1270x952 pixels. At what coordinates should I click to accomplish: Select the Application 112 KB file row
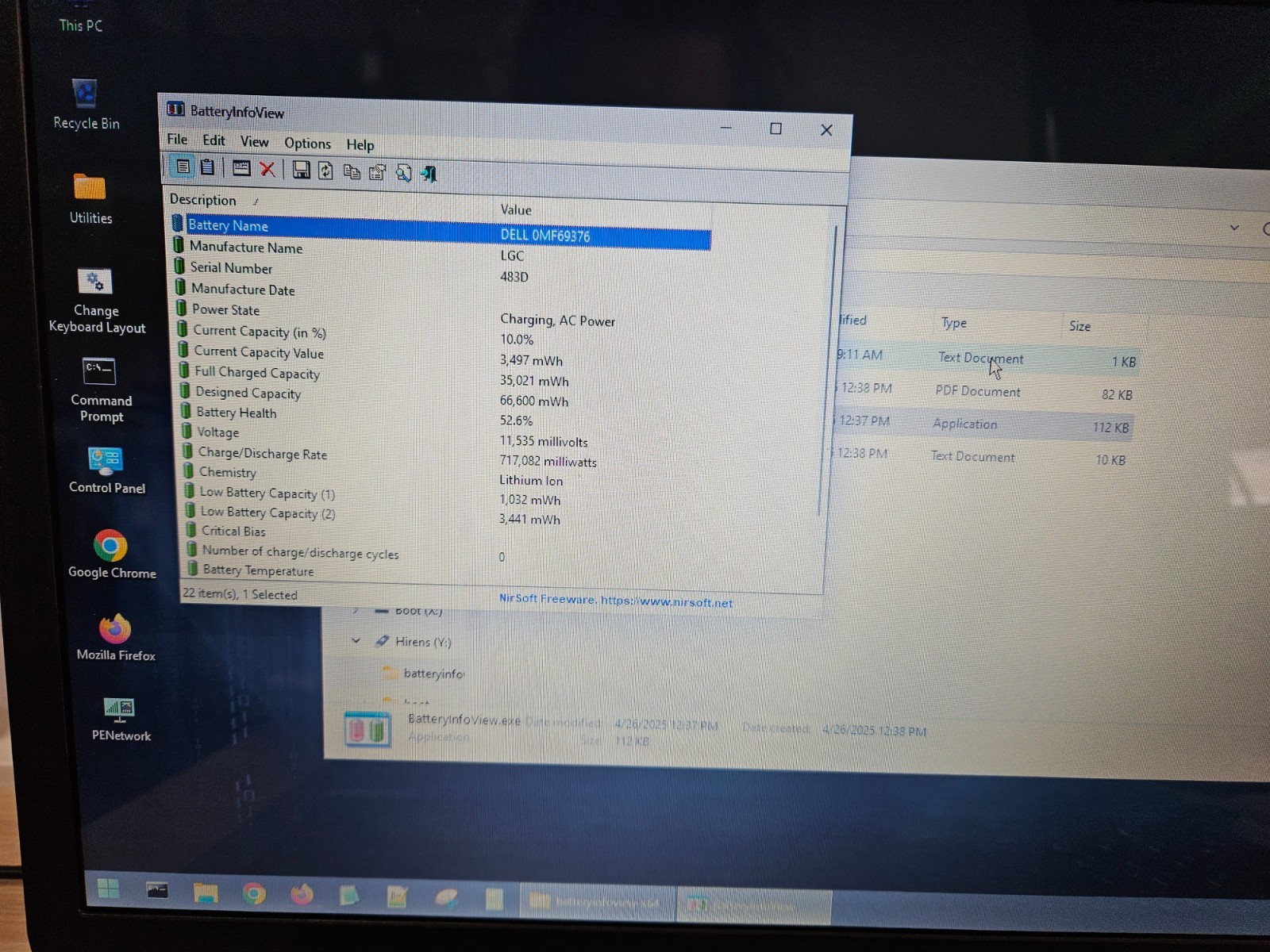coord(982,424)
